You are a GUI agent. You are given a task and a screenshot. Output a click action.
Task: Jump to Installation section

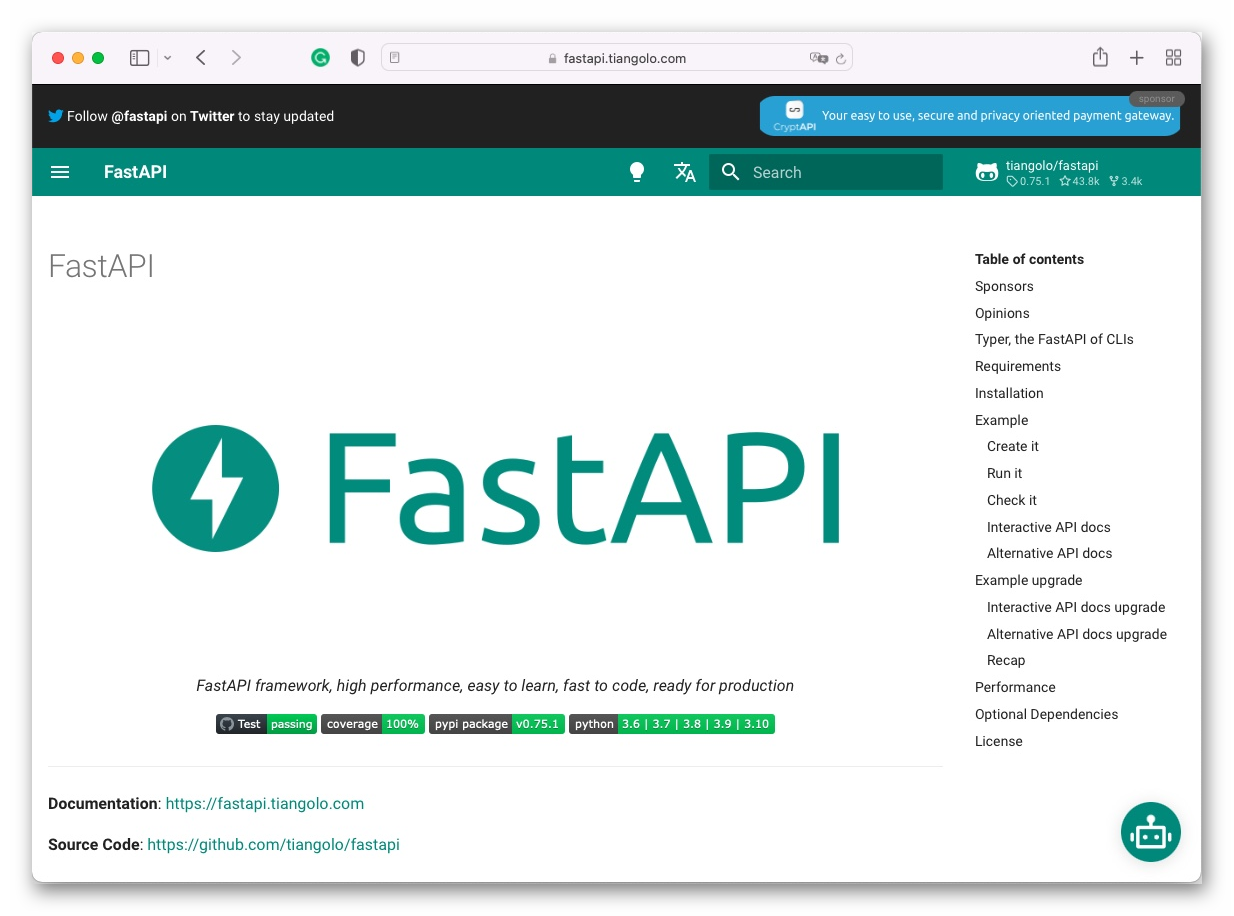(x=1009, y=393)
